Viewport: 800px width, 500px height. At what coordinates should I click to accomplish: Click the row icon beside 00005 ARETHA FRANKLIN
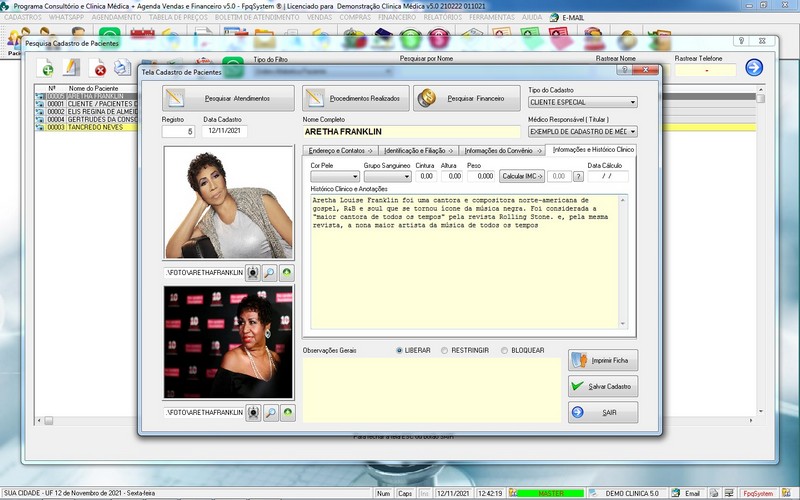coord(40,96)
